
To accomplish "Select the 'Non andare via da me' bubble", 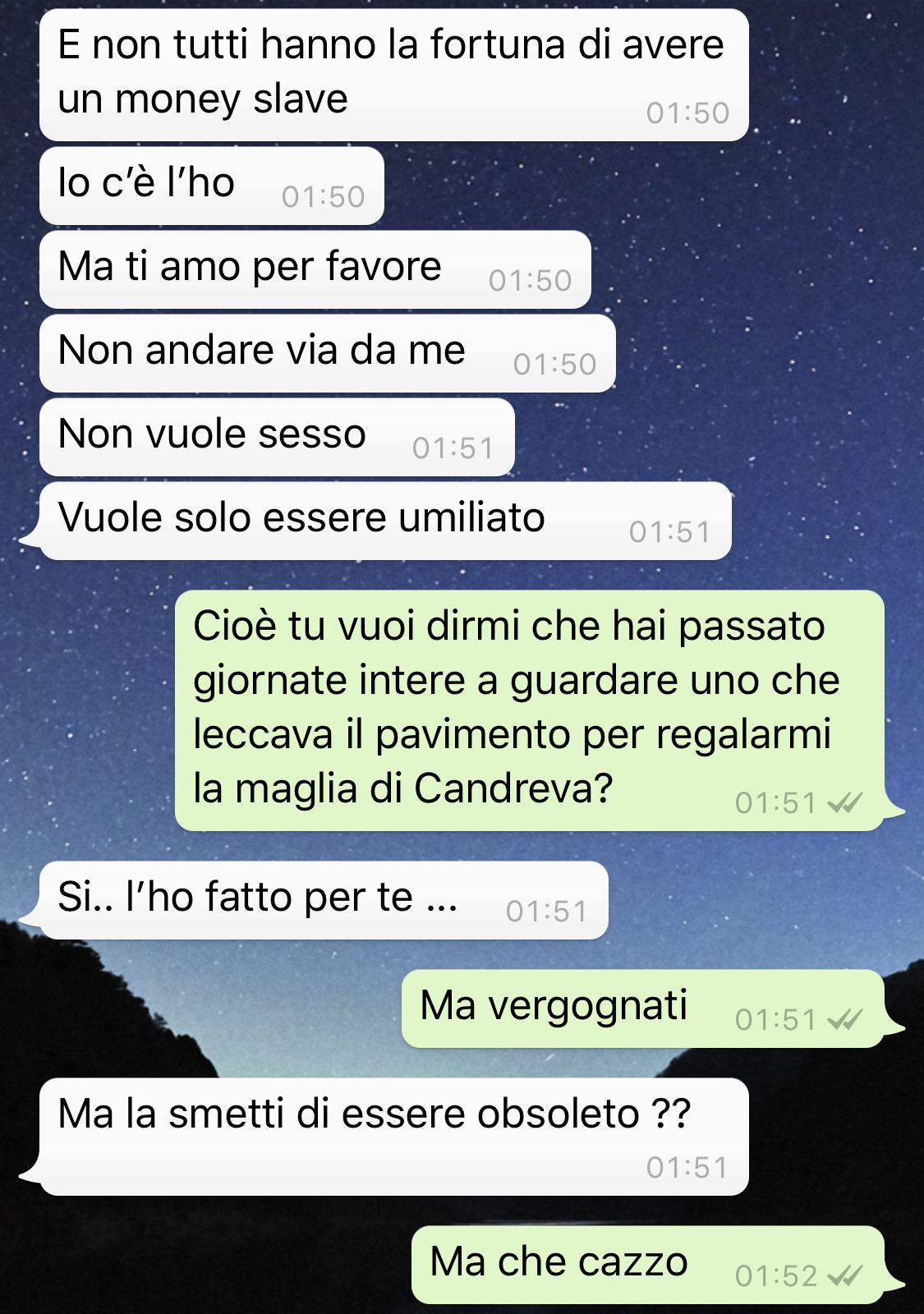I will click(328, 353).
